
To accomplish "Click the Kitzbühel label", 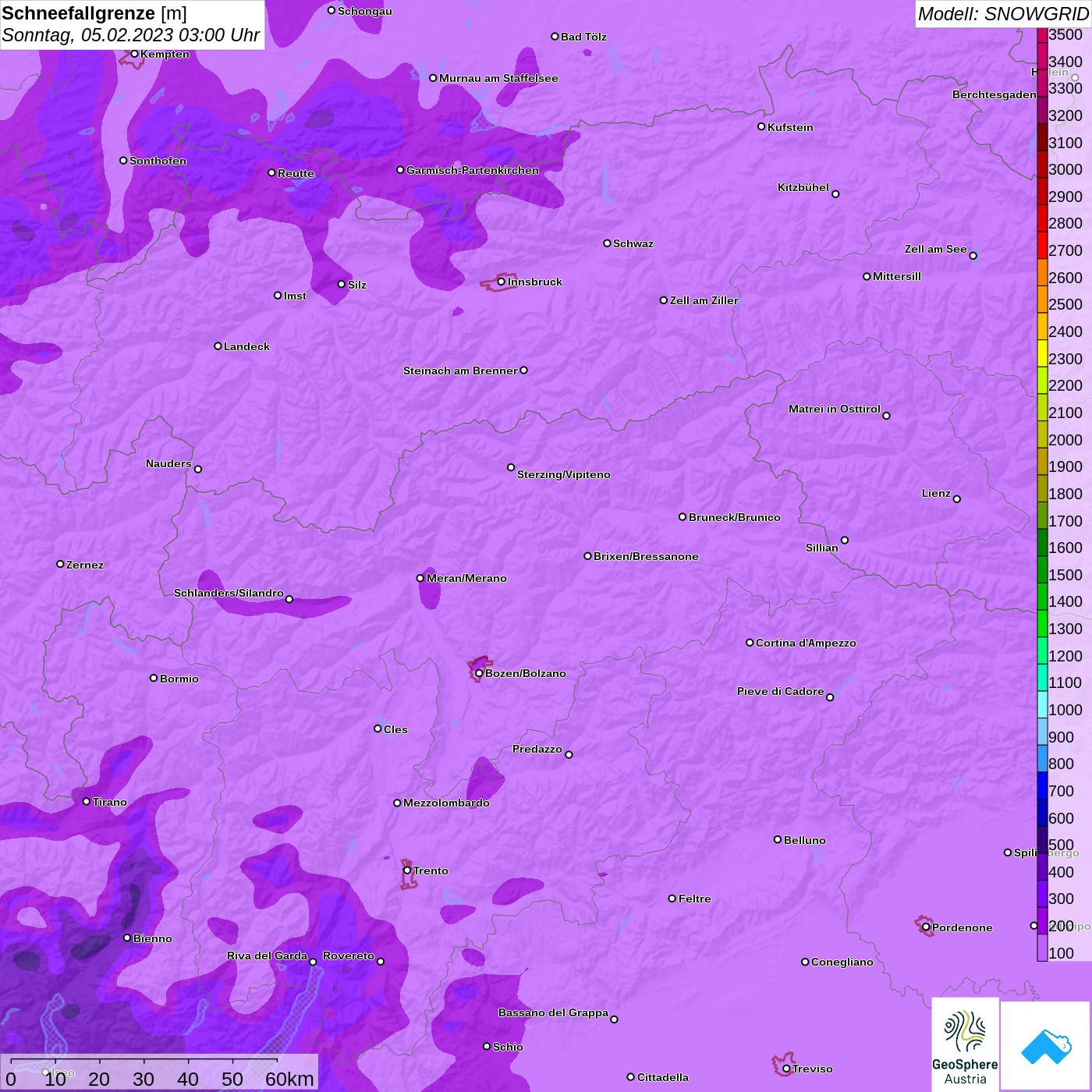I will [803, 187].
